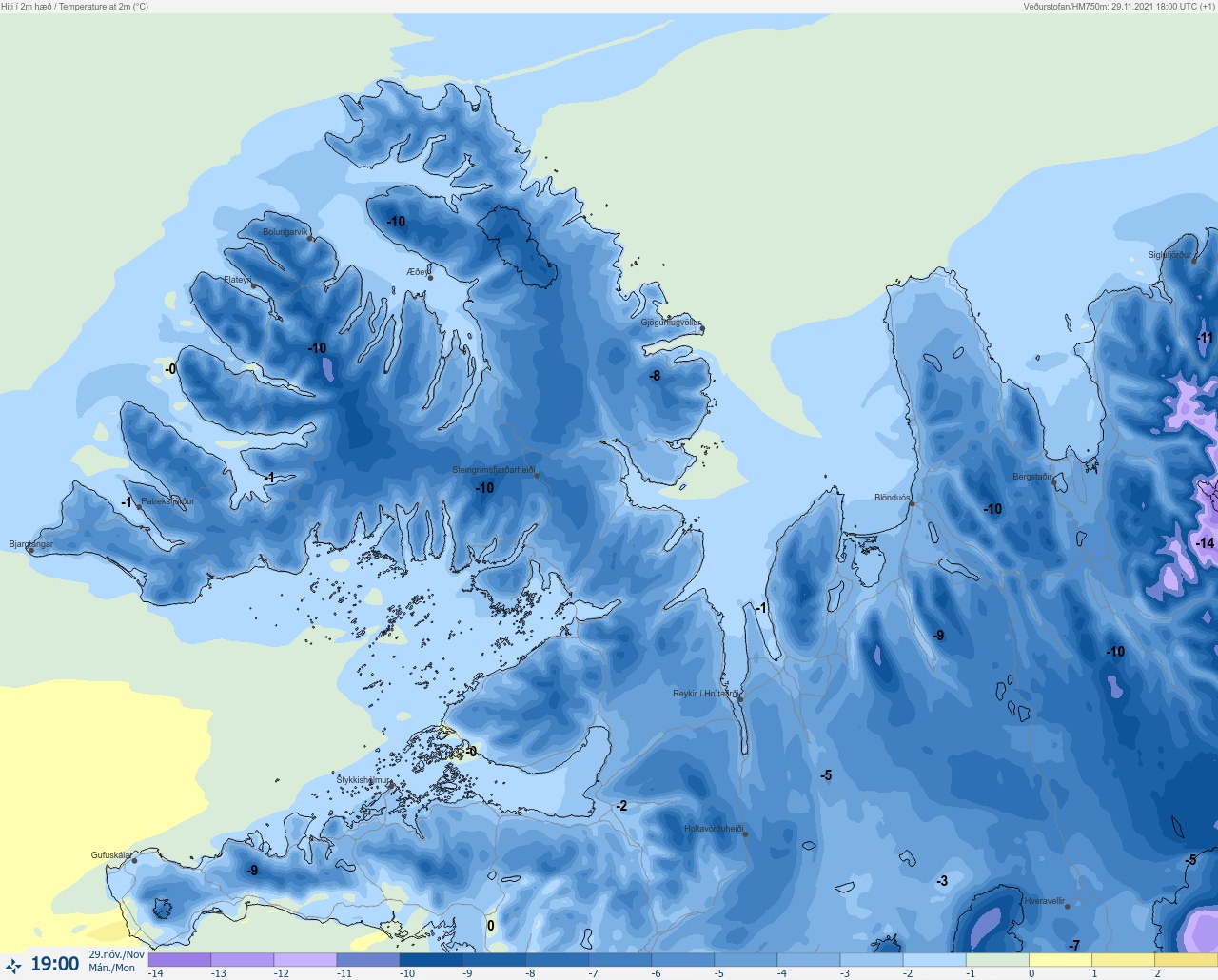Click the Æðey station label
Image resolution: width=1218 pixels, height=980 pixels.
[x=418, y=272]
